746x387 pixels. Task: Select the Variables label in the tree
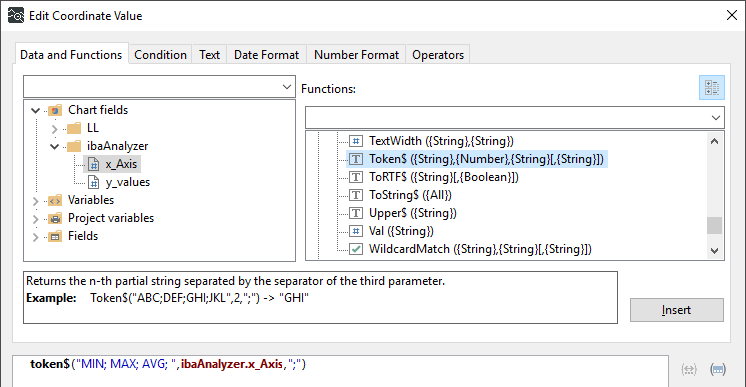(x=91, y=200)
